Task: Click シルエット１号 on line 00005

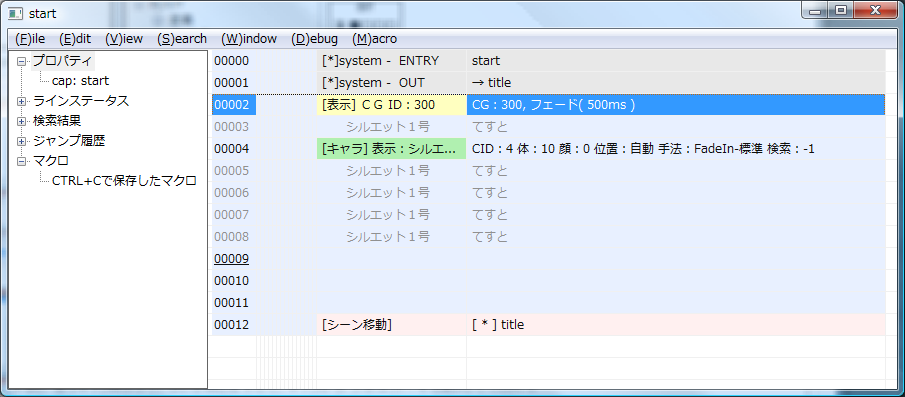Action: [x=388, y=170]
